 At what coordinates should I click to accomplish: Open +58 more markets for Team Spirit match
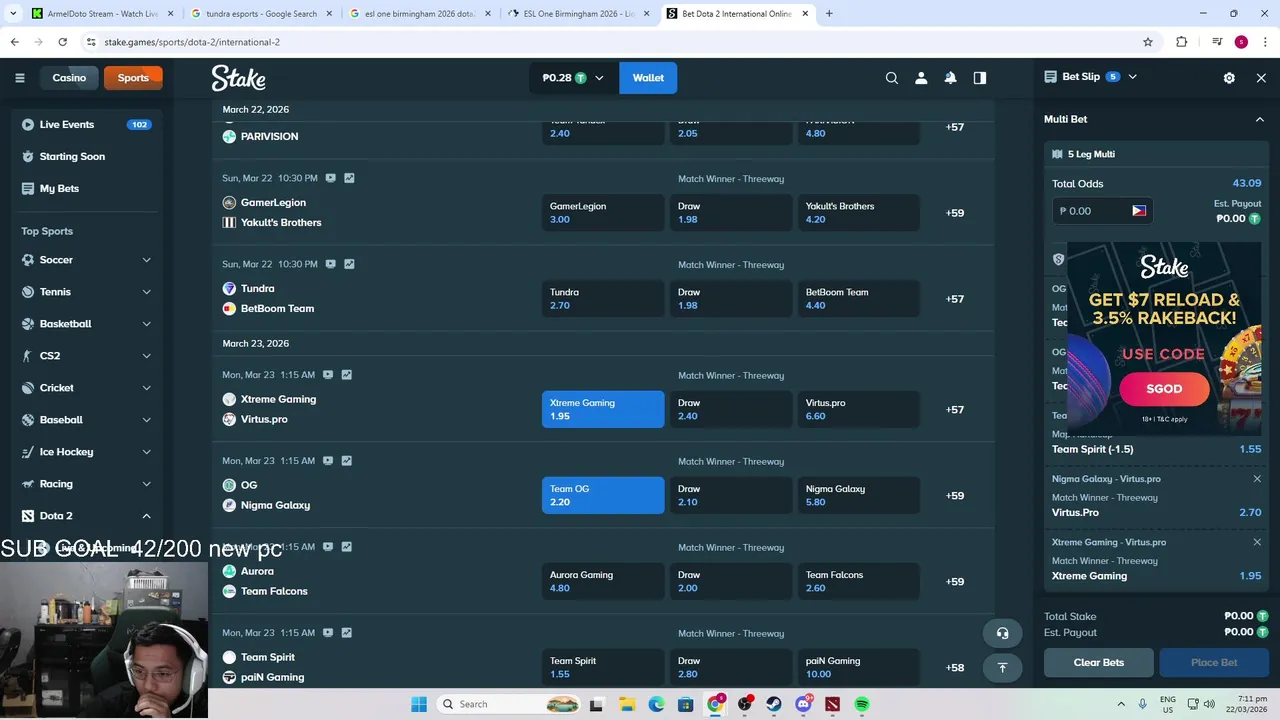955,668
